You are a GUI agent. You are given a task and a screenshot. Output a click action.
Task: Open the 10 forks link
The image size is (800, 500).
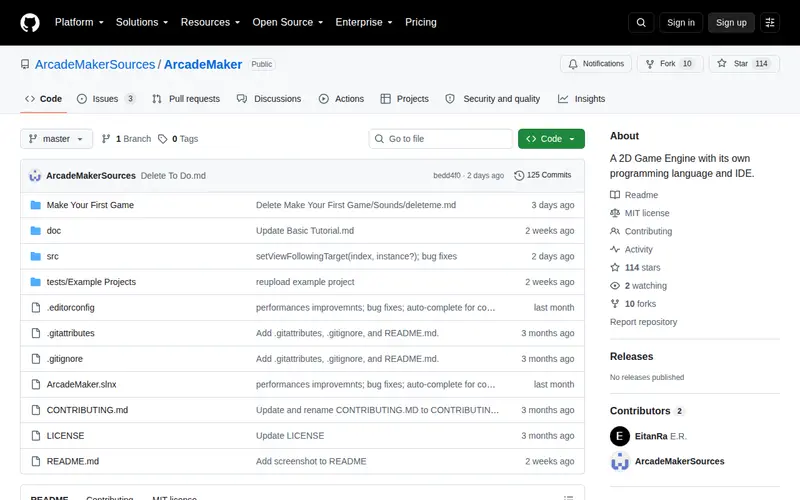coord(633,304)
